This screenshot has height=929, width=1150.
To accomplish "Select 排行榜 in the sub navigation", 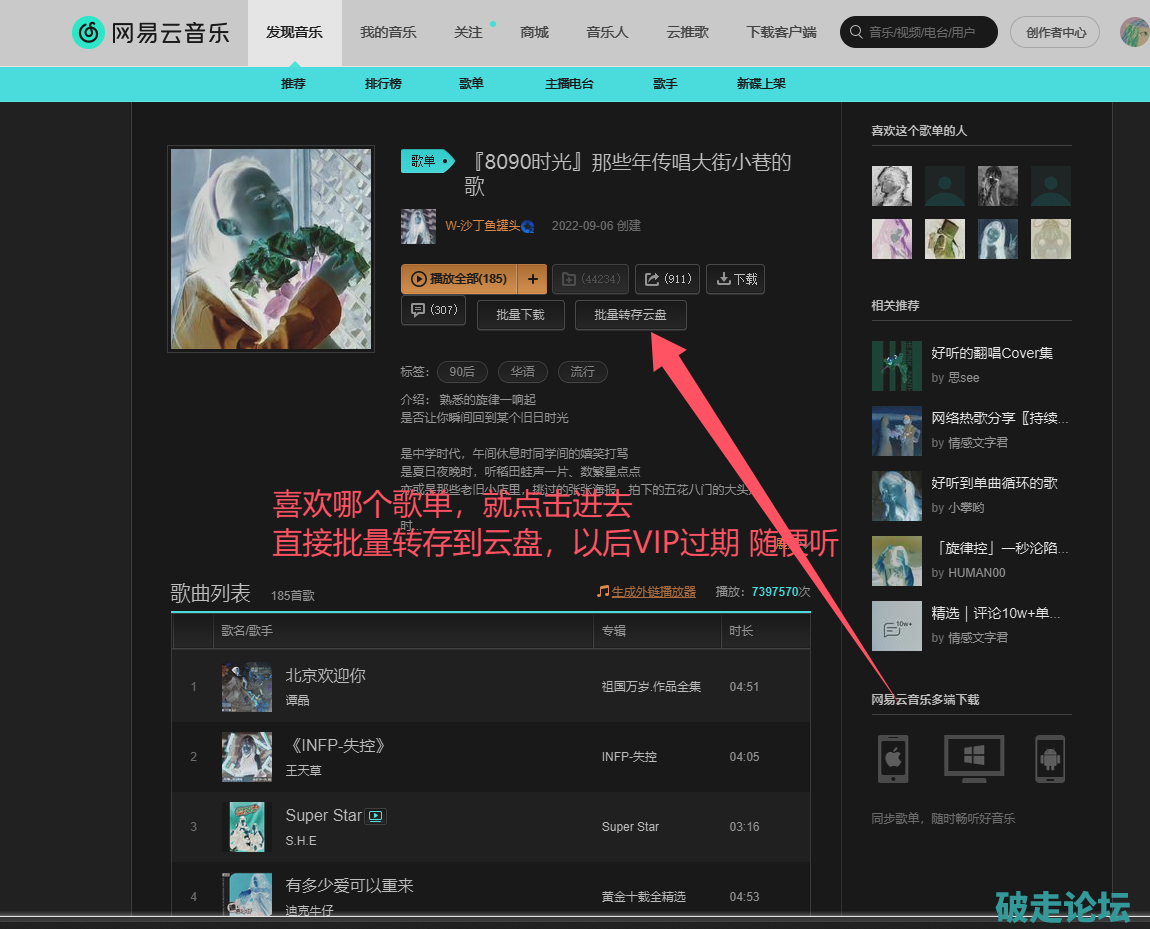I will coord(383,84).
